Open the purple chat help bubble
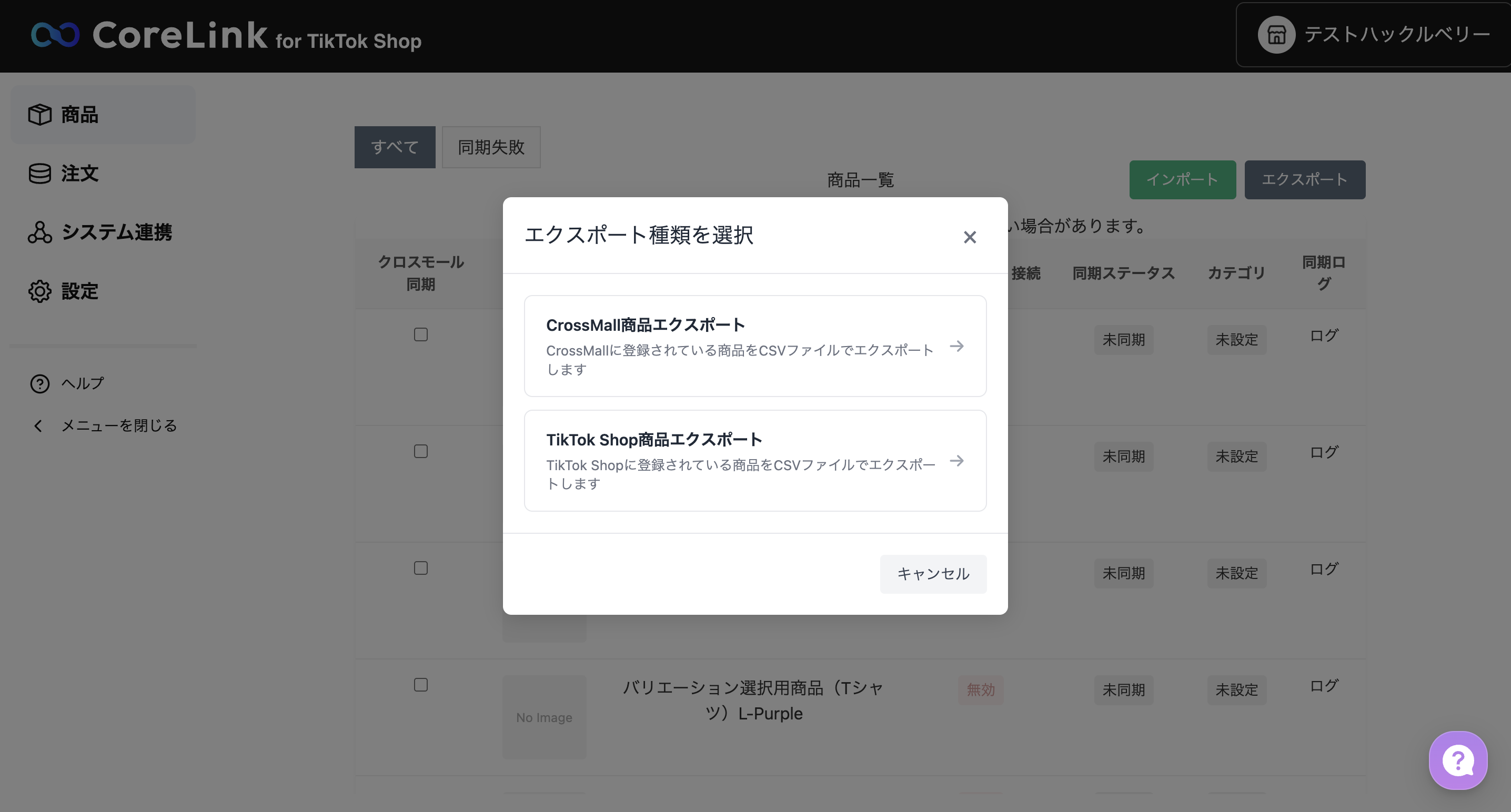This screenshot has width=1511, height=812. (x=1458, y=760)
